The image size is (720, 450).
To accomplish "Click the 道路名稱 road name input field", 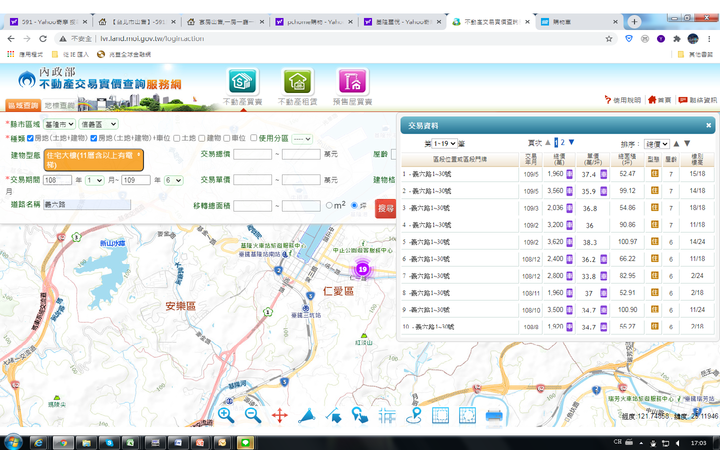I will click(x=86, y=205).
